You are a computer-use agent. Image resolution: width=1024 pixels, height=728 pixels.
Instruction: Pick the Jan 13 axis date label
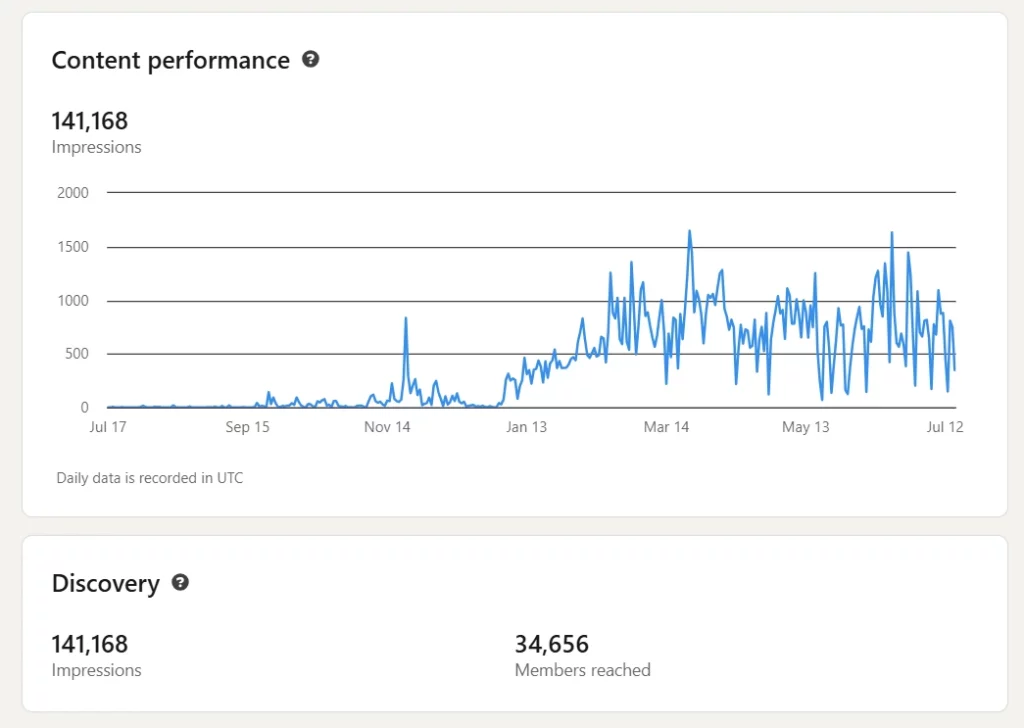(526, 427)
